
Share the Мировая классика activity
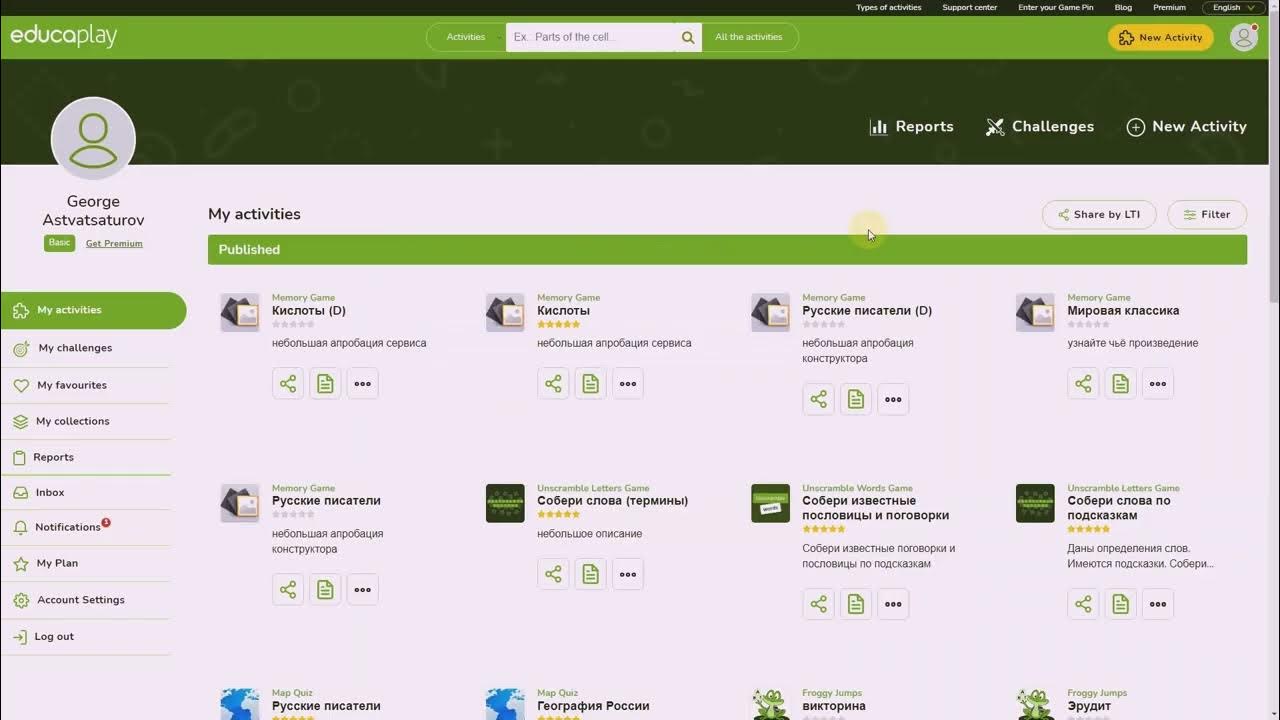tap(1083, 383)
